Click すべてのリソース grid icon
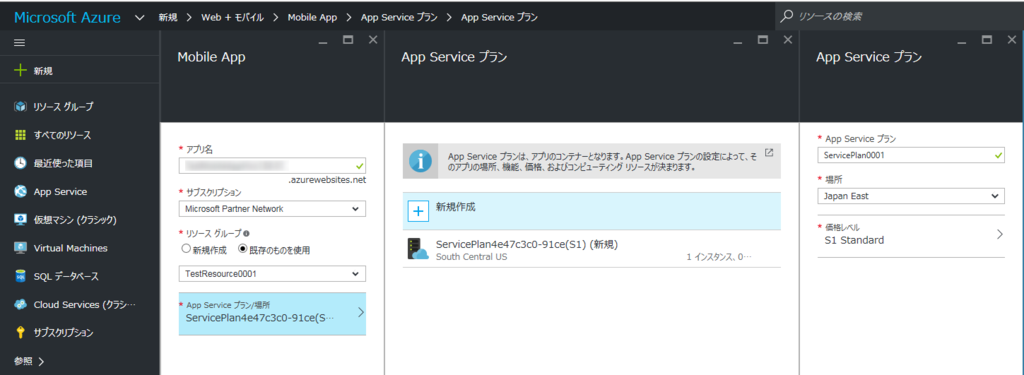 pyautogui.click(x=20, y=135)
